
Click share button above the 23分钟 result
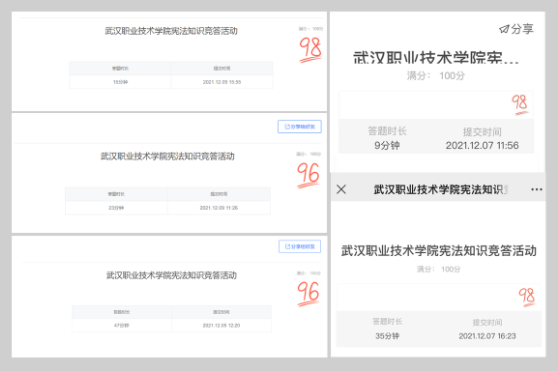[300, 127]
